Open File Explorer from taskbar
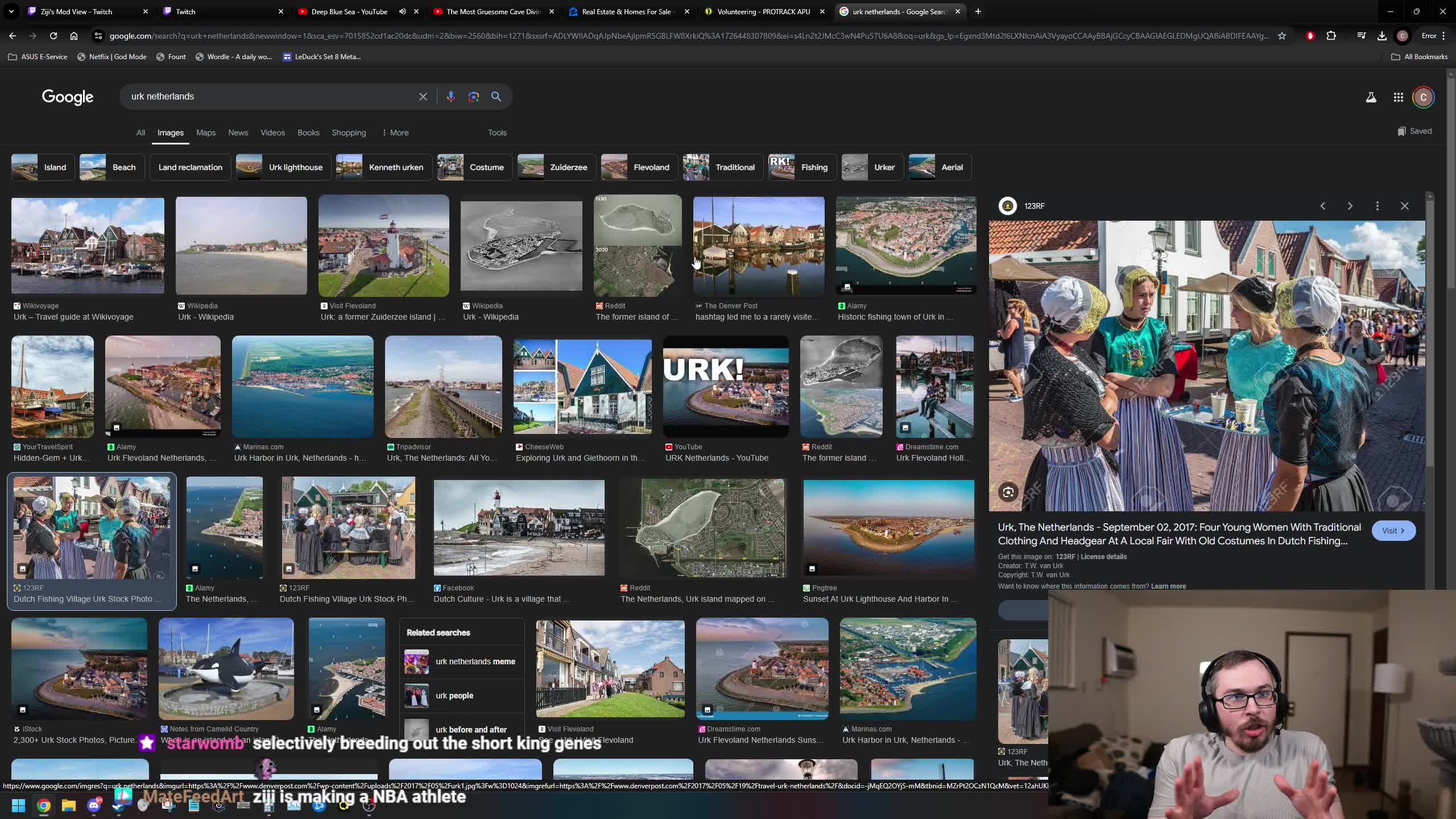Image resolution: width=1456 pixels, height=819 pixels. tap(69, 805)
